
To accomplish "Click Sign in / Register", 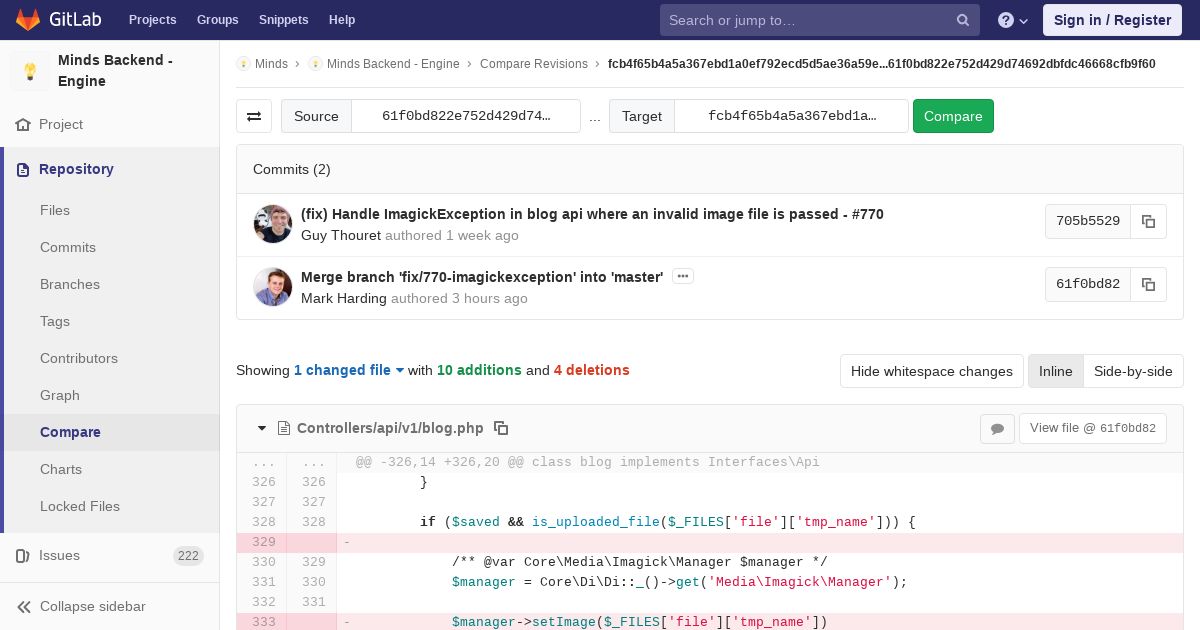I will pos(1112,20).
